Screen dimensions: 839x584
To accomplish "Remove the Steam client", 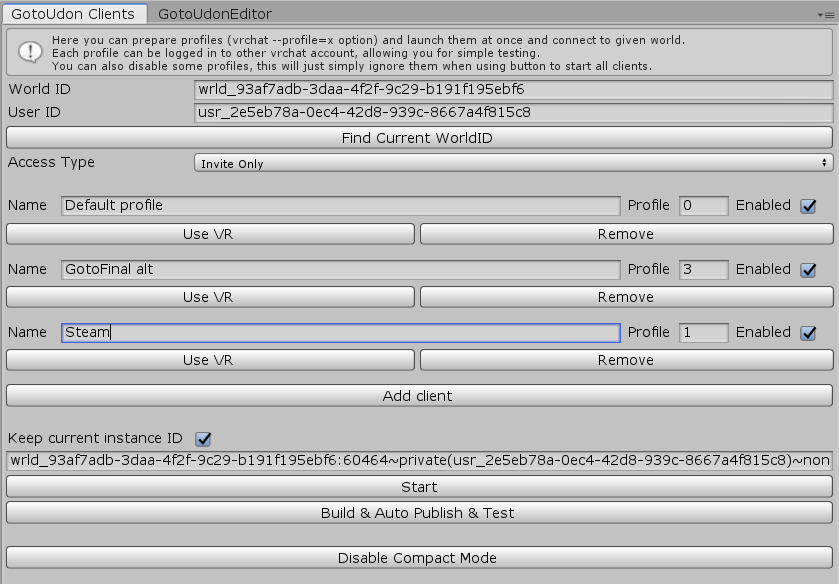I will pyautogui.click(x=627, y=360).
